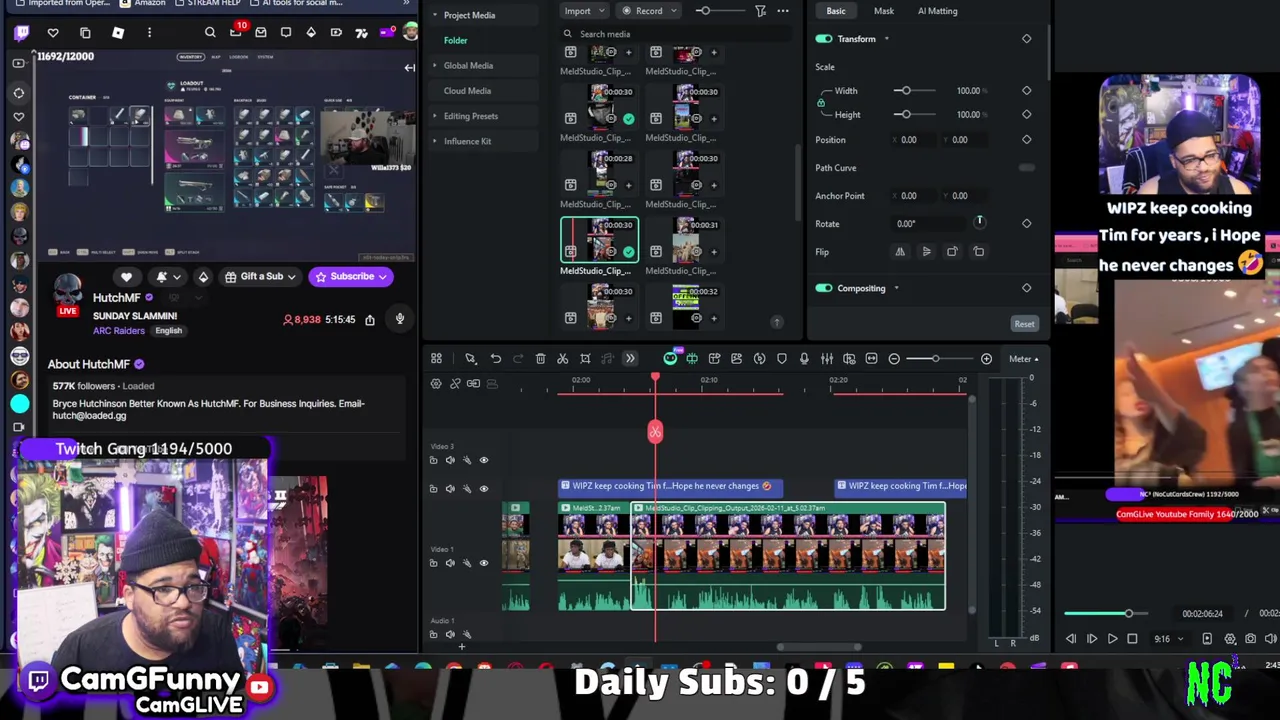The height and width of the screenshot is (720, 1280).
Task: Select the Basic tab
Action: pos(836,11)
